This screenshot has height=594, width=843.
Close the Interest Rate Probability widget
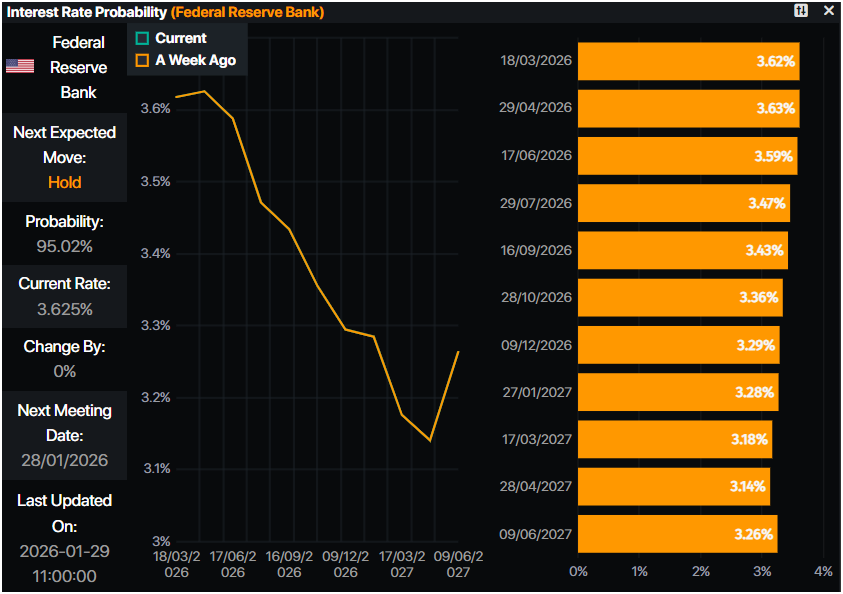pos(828,11)
